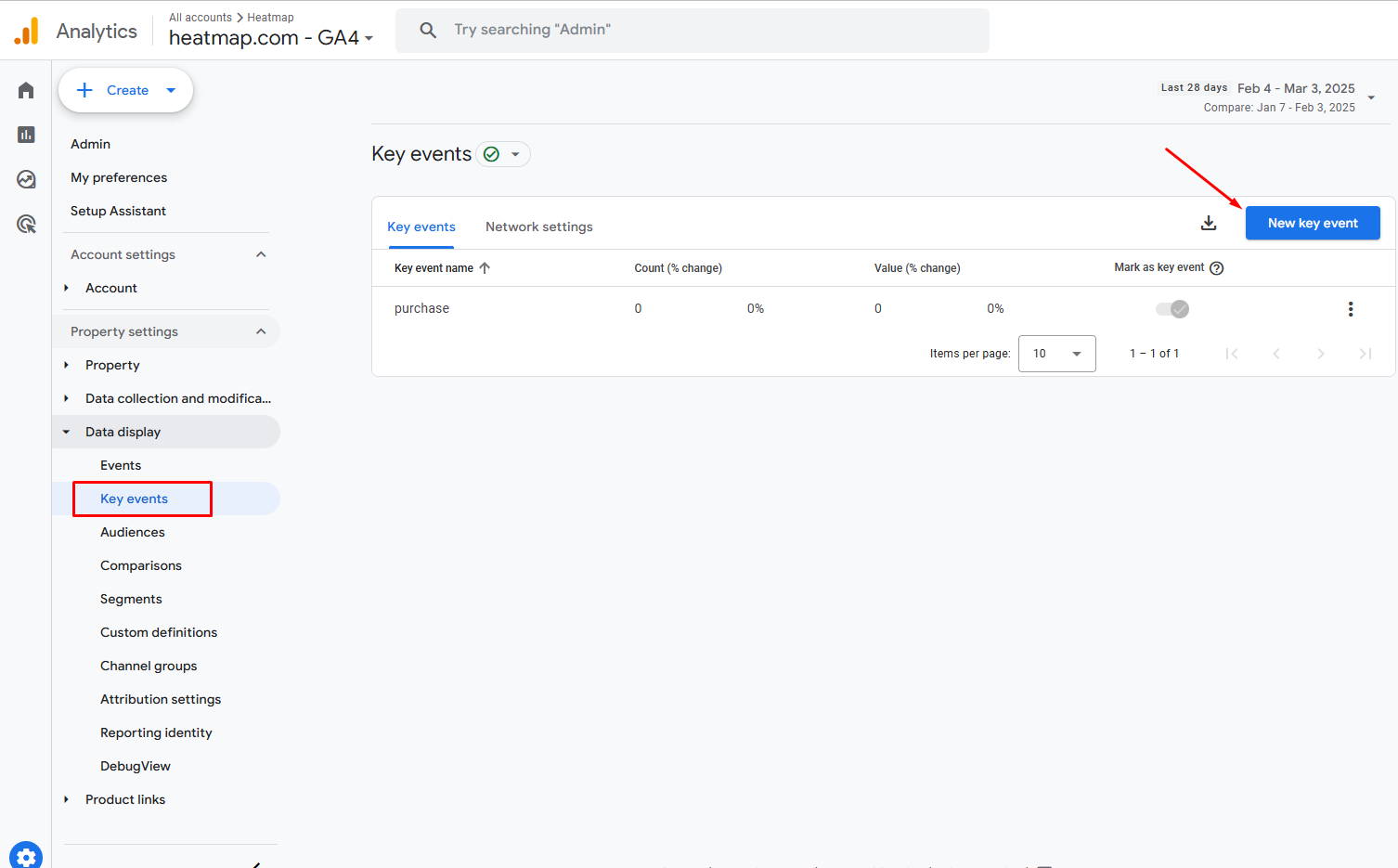Click the green check status icon

pyautogui.click(x=492, y=154)
